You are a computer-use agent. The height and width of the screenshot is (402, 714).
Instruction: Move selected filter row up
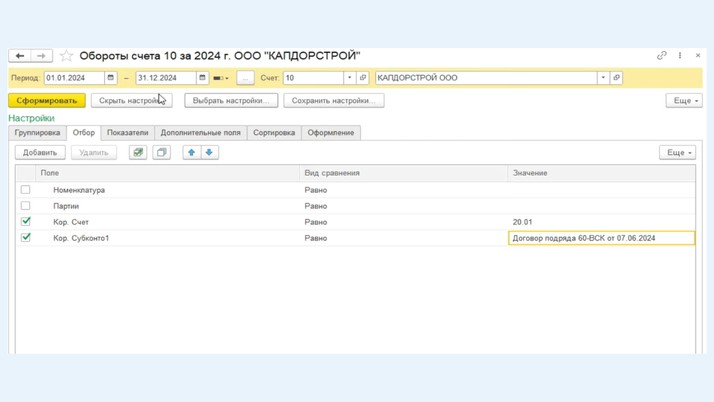coord(192,153)
